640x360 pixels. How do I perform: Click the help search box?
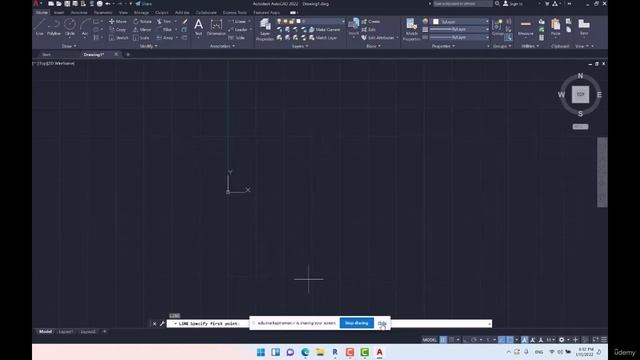point(462,4)
